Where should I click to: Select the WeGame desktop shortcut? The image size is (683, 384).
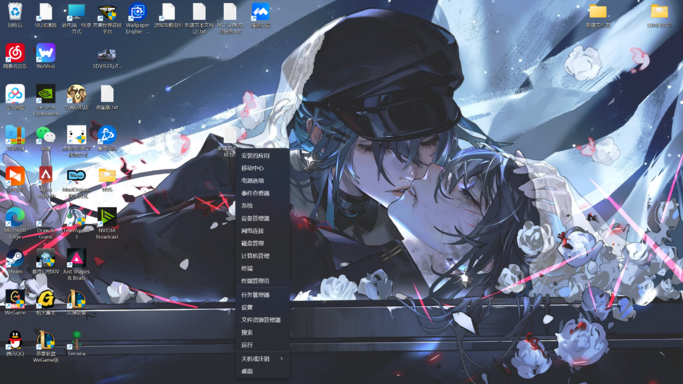tap(15, 302)
